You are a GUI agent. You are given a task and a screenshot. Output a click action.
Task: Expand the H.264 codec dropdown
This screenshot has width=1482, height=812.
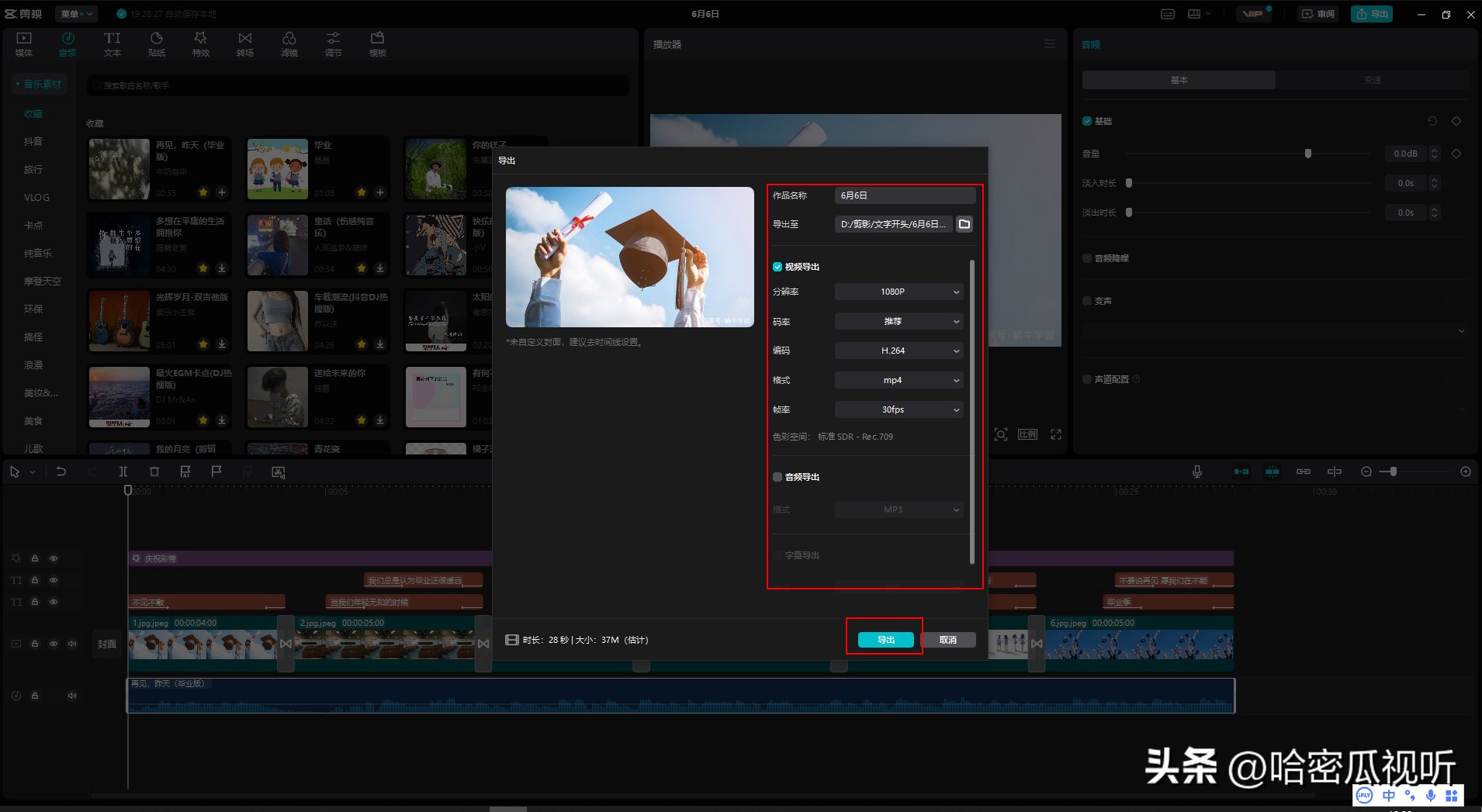tap(899, 351)
